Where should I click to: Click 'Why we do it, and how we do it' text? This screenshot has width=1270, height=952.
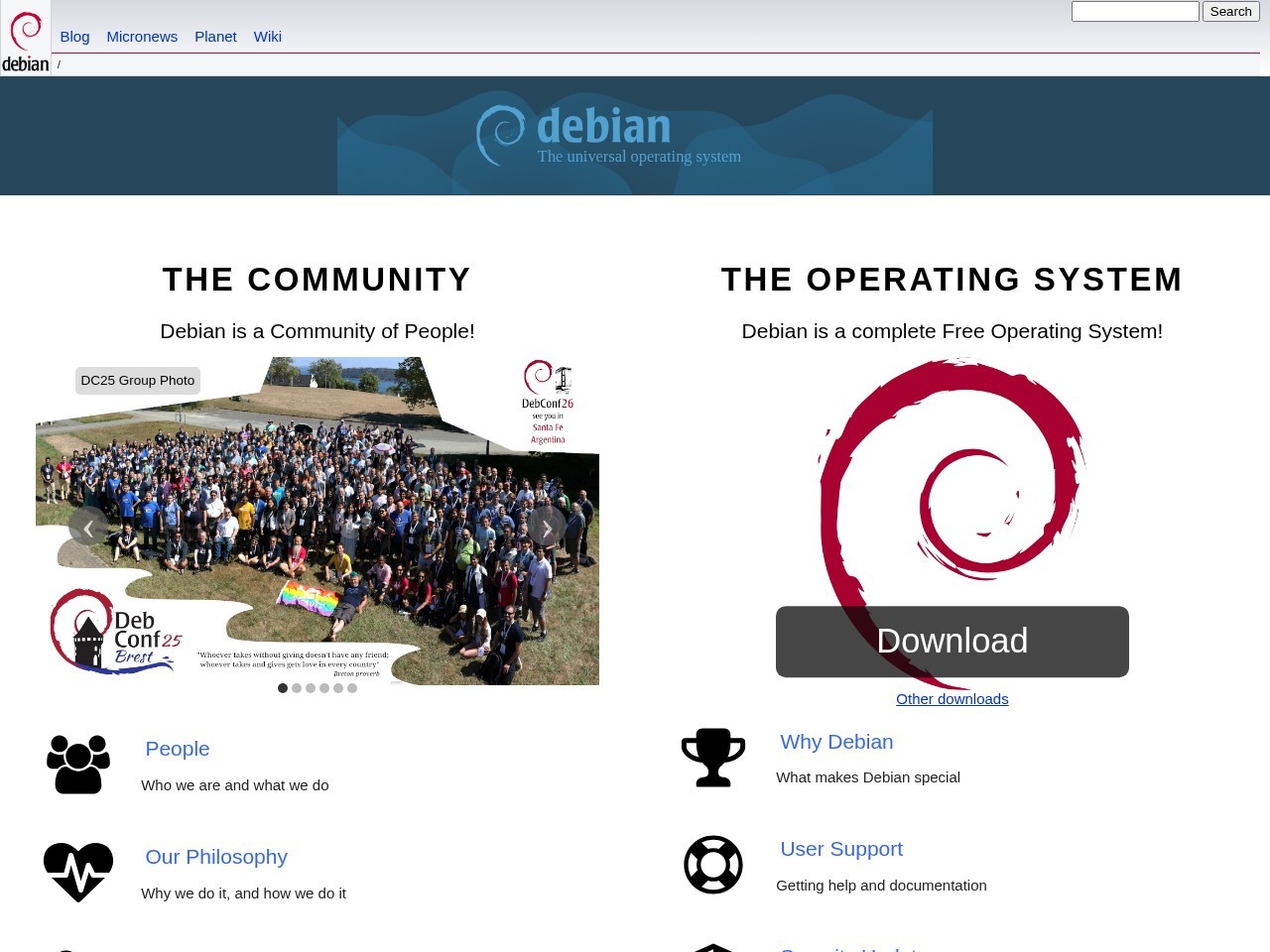[243, 893]
